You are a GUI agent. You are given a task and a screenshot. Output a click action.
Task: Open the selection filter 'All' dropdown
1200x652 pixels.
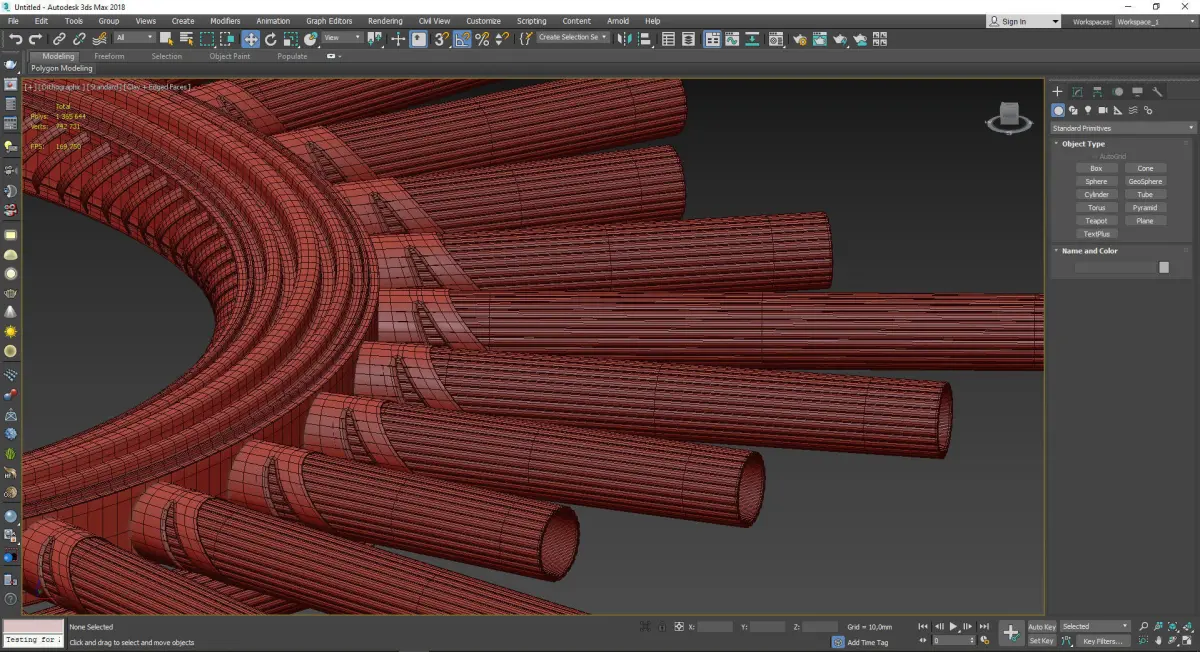[134, 38]
